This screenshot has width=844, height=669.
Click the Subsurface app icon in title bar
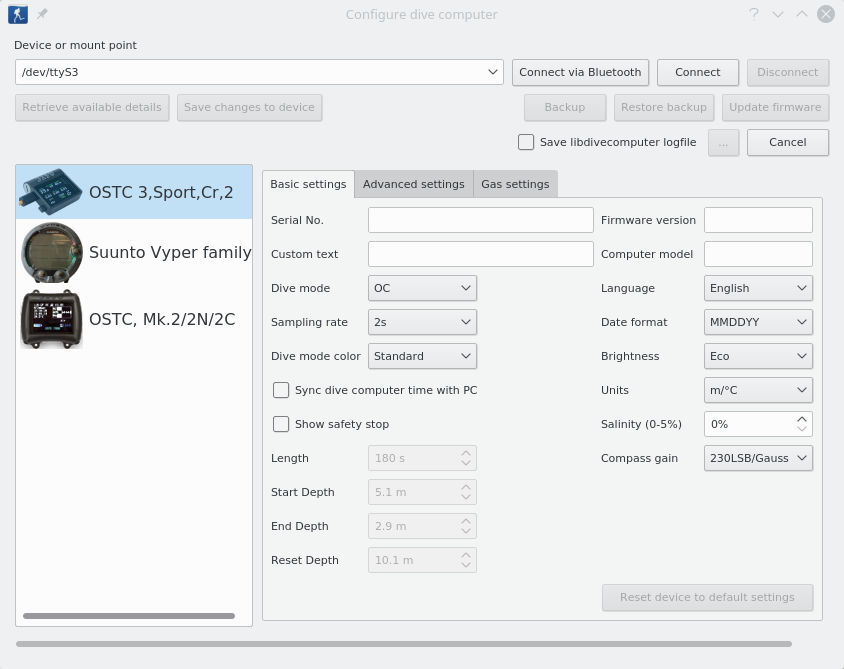(18, 14)
